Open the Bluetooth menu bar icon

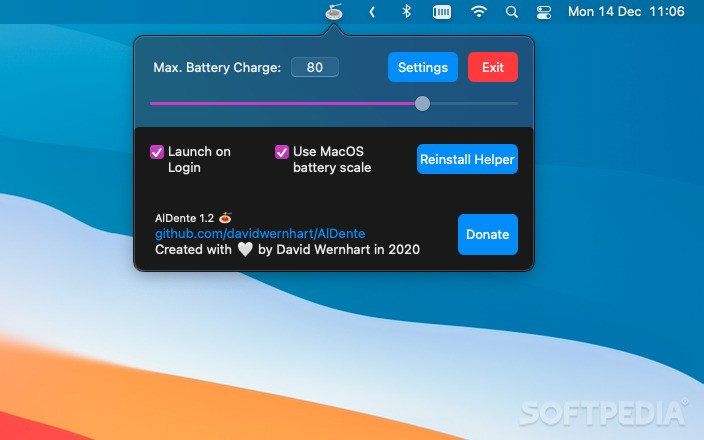click(x=406, y=11)
